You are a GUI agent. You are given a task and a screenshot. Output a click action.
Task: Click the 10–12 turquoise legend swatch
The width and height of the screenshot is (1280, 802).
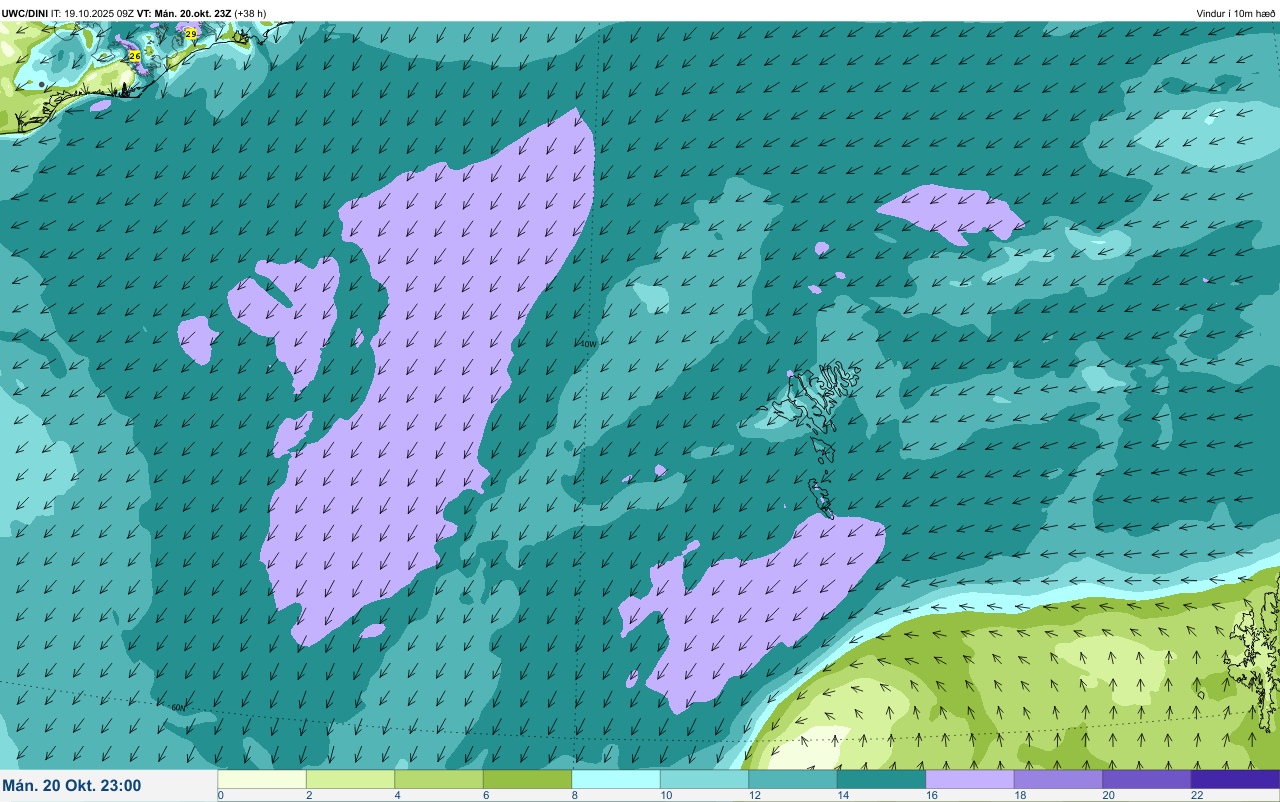point(704,779)
